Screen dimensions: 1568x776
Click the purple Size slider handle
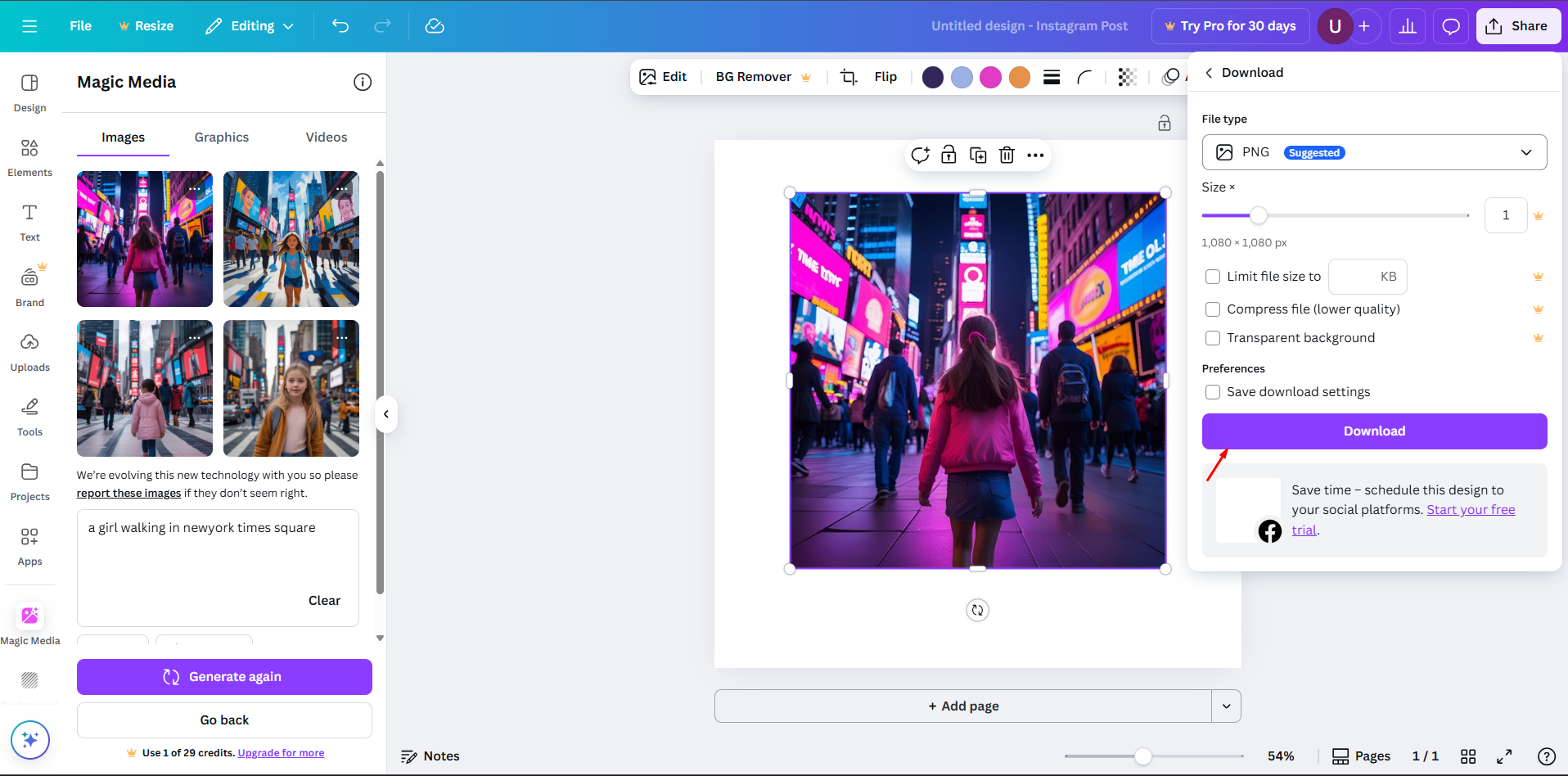[x=1258, y=215]
